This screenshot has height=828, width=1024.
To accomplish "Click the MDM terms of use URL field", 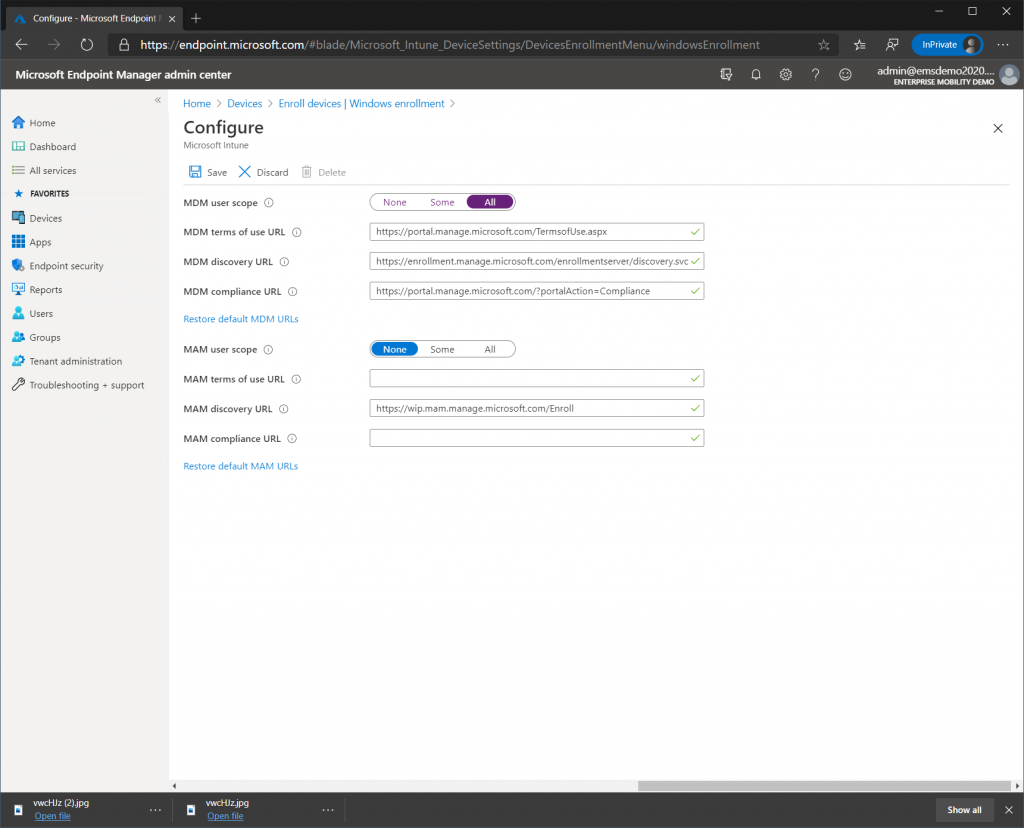I will click(537, 232).
